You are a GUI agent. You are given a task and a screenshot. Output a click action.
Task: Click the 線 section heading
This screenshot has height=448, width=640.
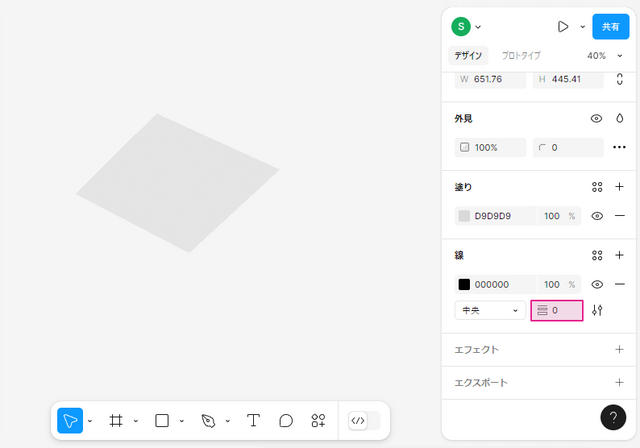pos(459,255)
